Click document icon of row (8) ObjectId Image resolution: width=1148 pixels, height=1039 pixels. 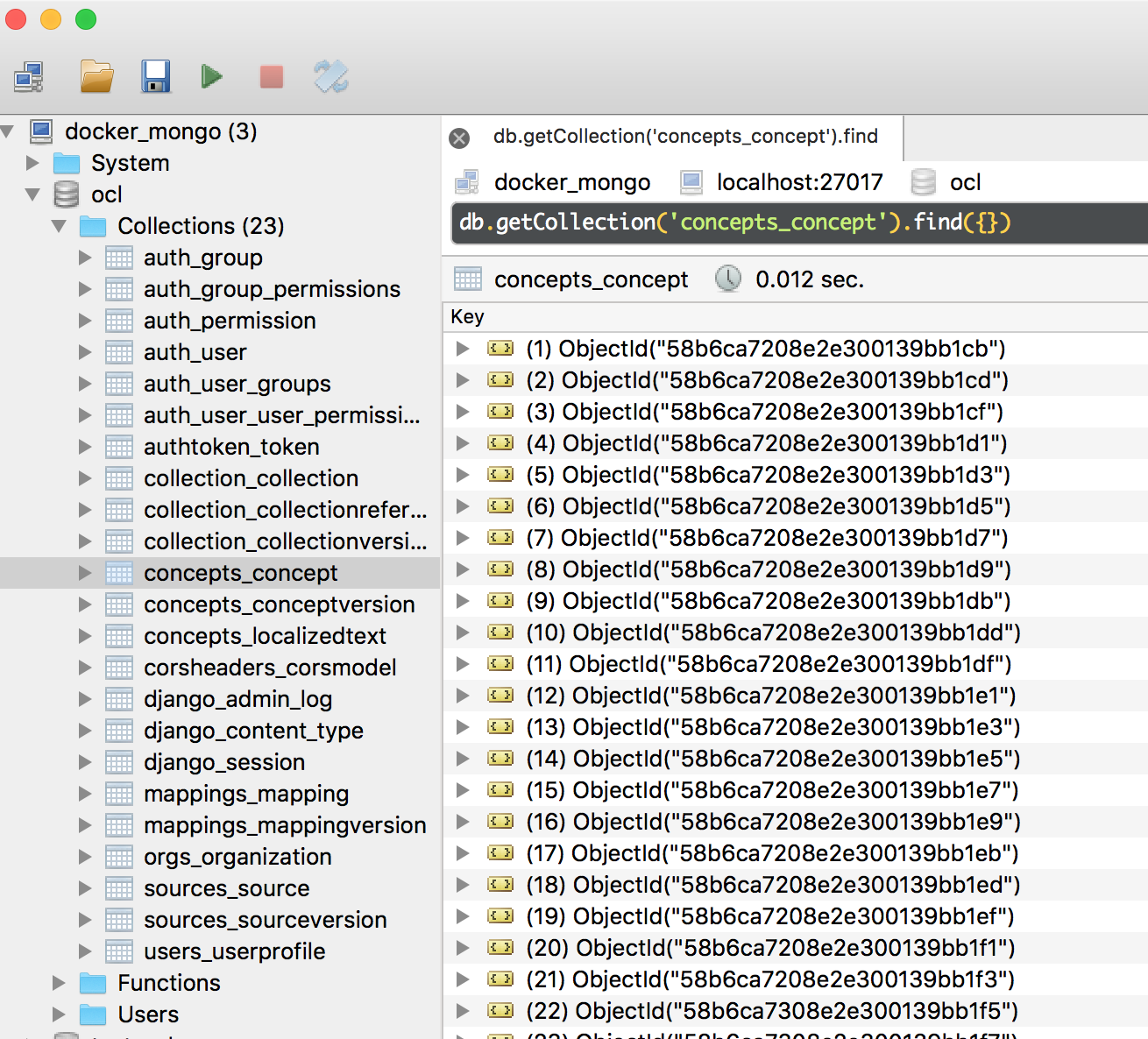click(x=500, y=569)
